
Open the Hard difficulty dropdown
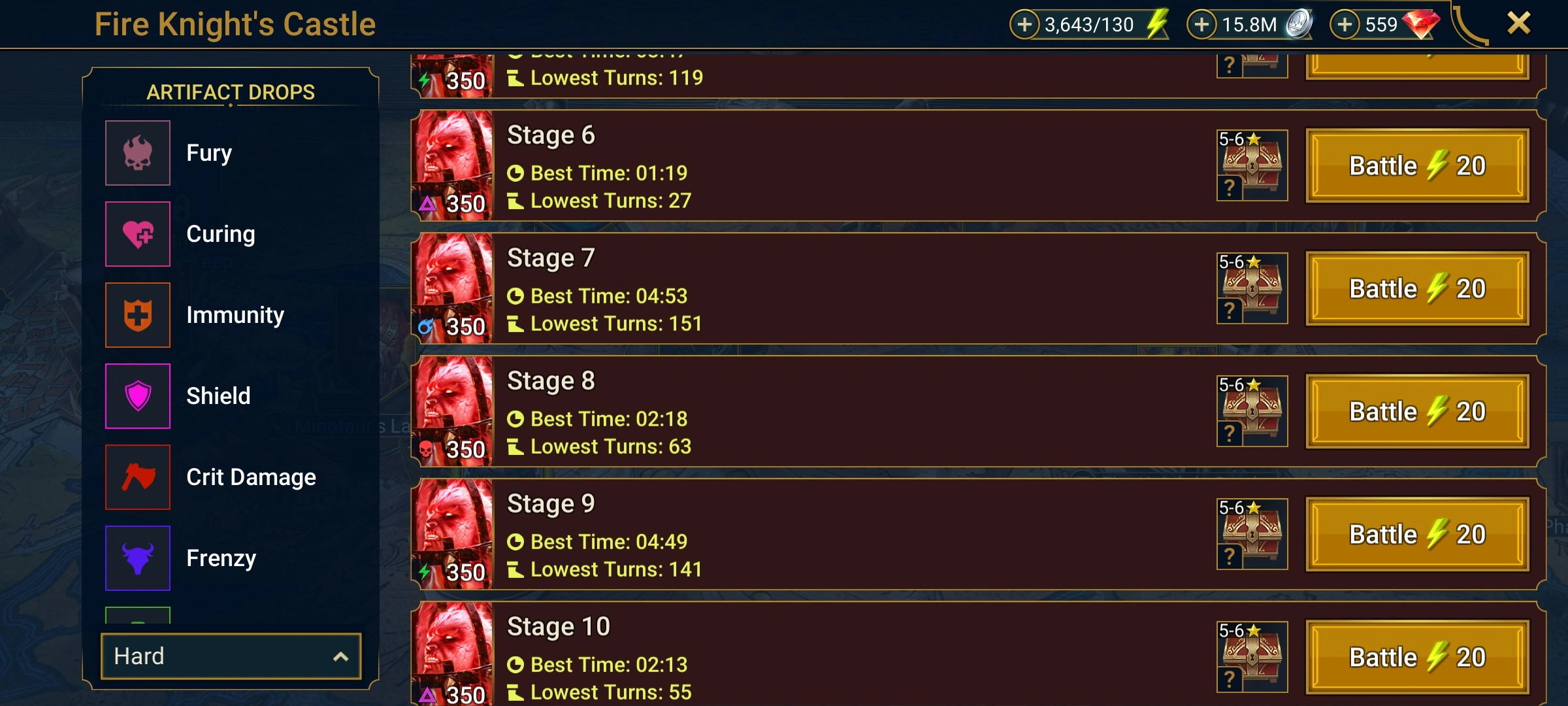[x=231, y=656]
